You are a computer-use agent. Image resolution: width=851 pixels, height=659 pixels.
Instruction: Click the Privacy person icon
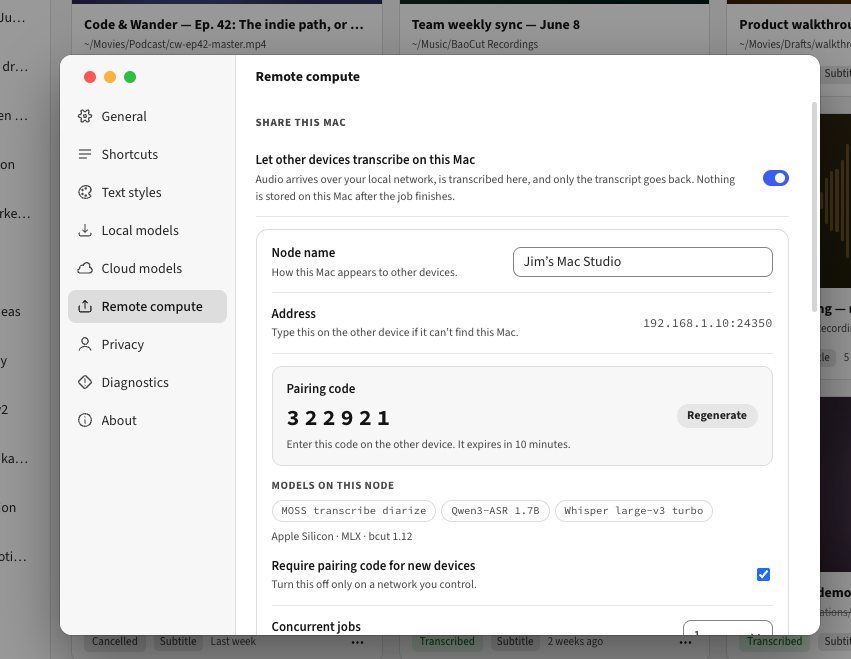85,344
